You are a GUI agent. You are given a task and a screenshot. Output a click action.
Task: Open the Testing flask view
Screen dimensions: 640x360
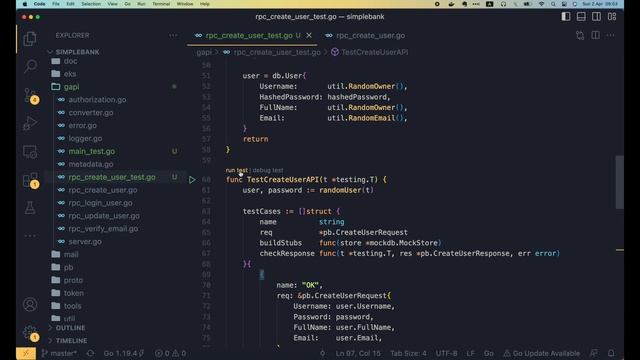click(30, 208)
